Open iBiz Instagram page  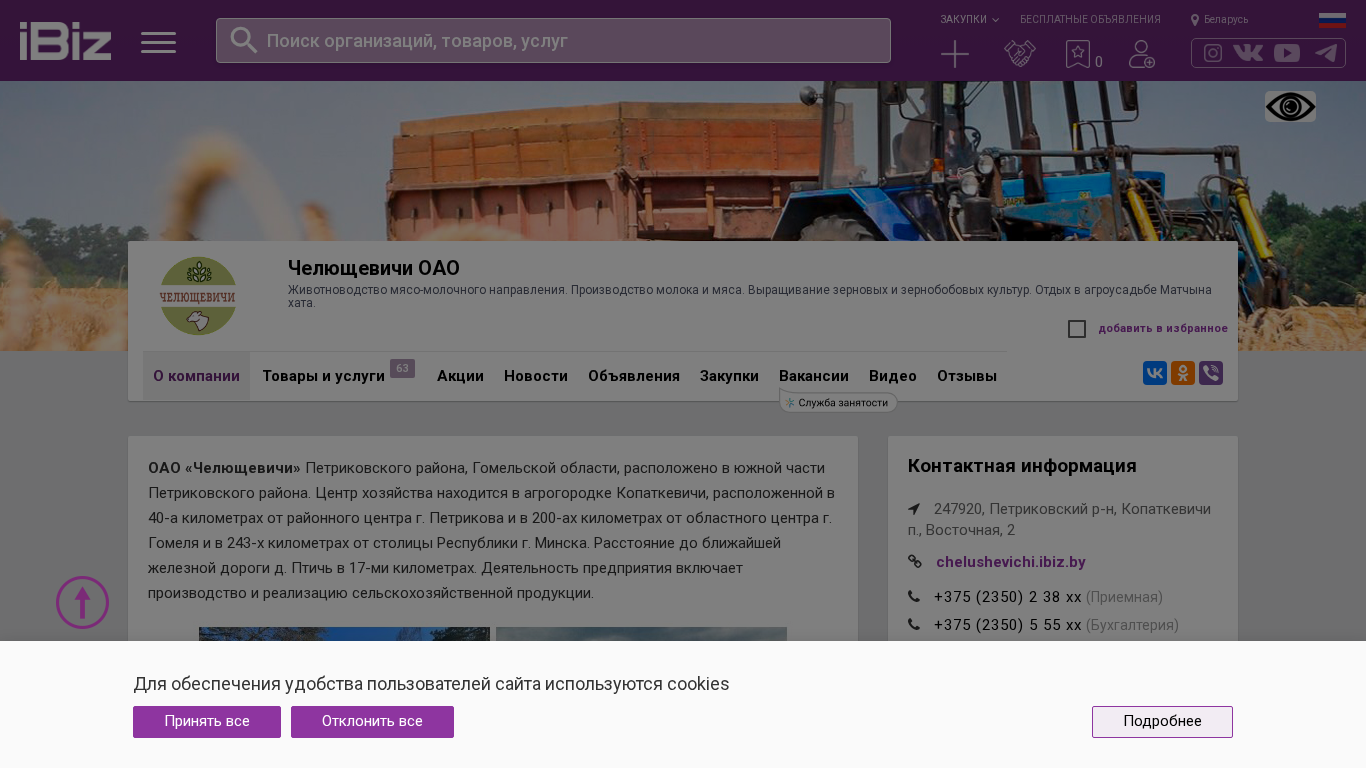click(1213, 53)
